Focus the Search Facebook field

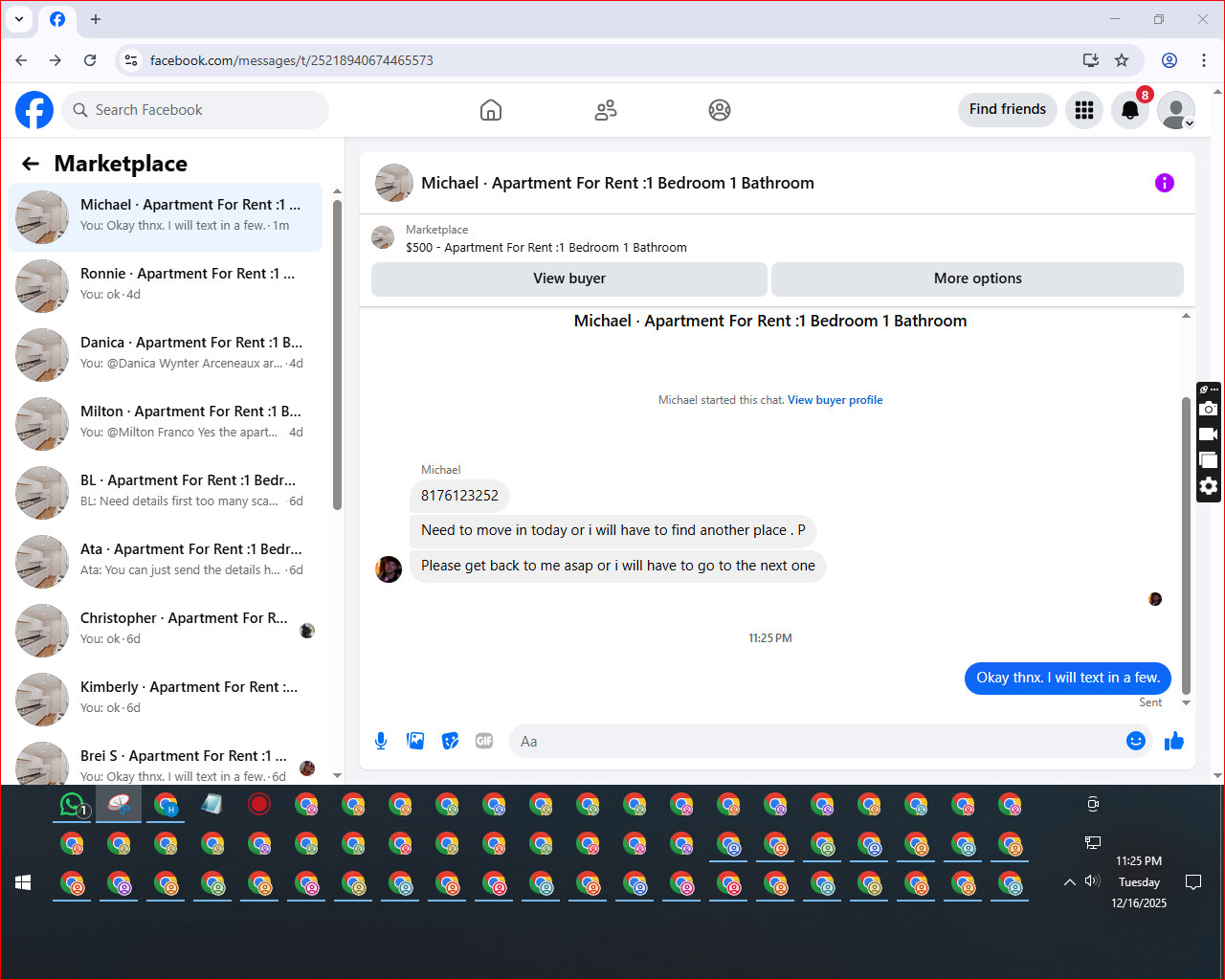point(195,110)
